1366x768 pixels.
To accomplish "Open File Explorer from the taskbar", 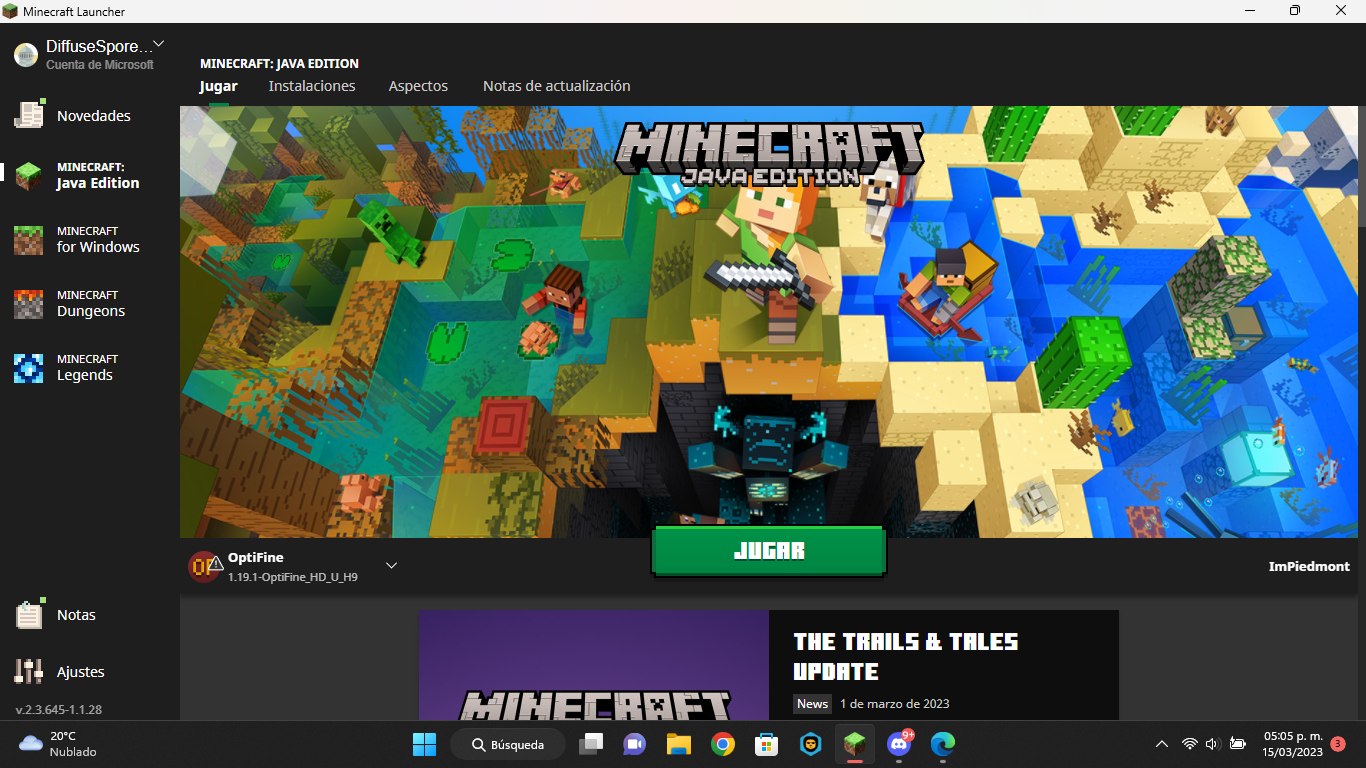I will pyautogui.click(x=679, y=744).
